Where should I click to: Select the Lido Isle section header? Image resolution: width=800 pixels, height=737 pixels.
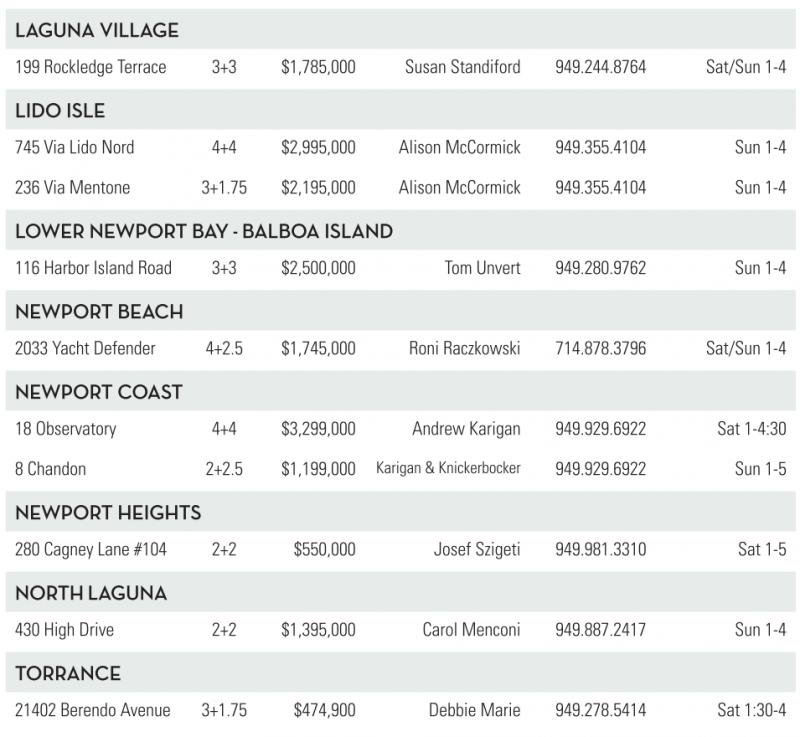60,111
